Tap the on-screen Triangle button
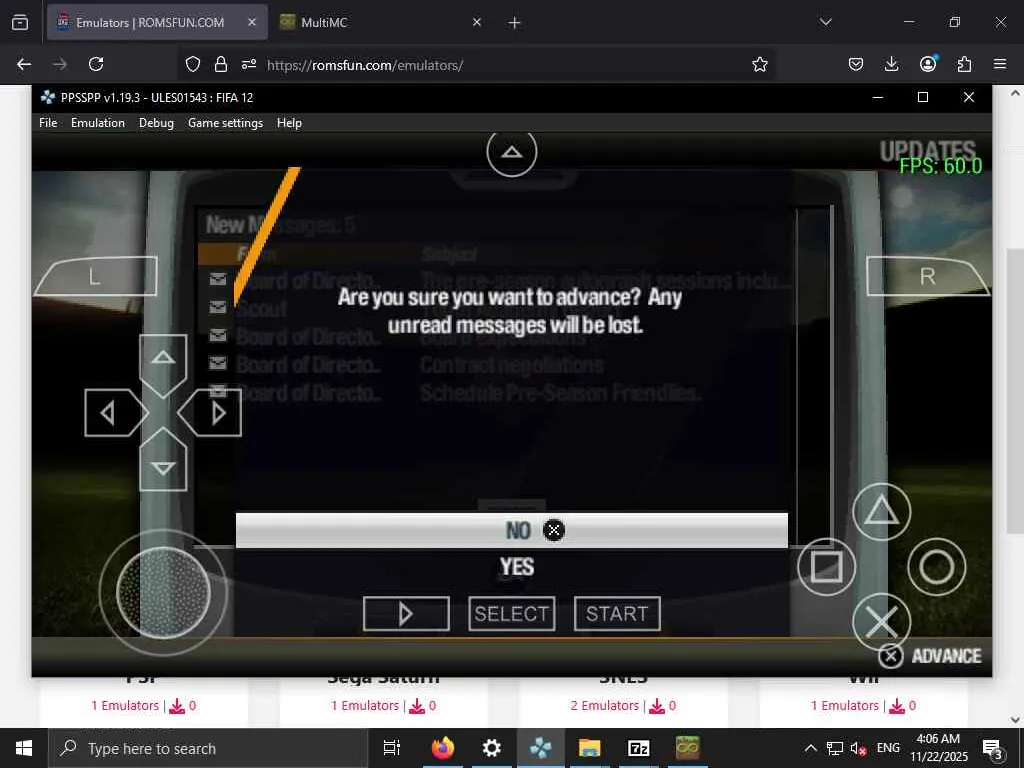The width and height of the screenshot is (1024, 768). [881, 511]
